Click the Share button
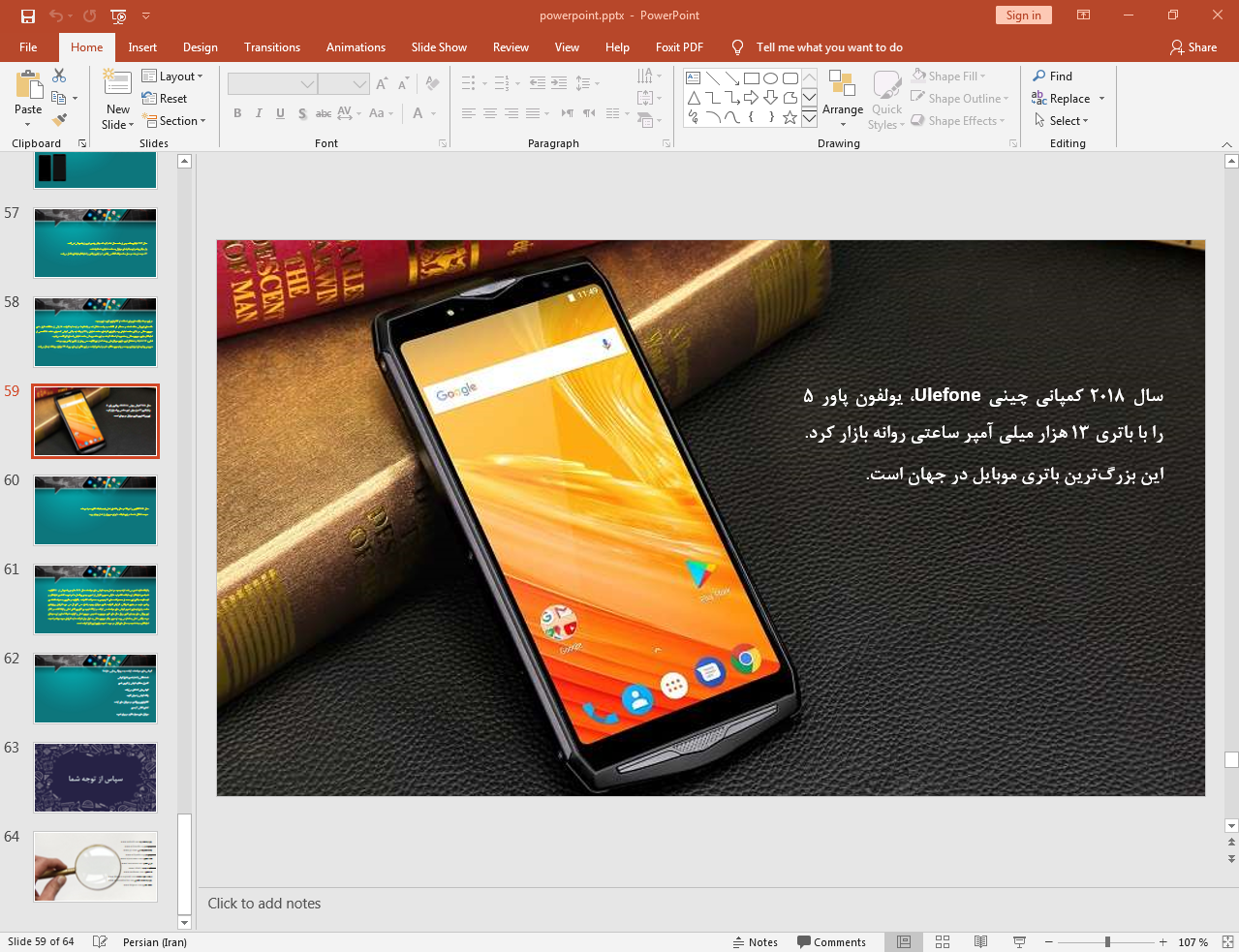Viewport: 1239px width, 952px height. (x=1193, y=46)
